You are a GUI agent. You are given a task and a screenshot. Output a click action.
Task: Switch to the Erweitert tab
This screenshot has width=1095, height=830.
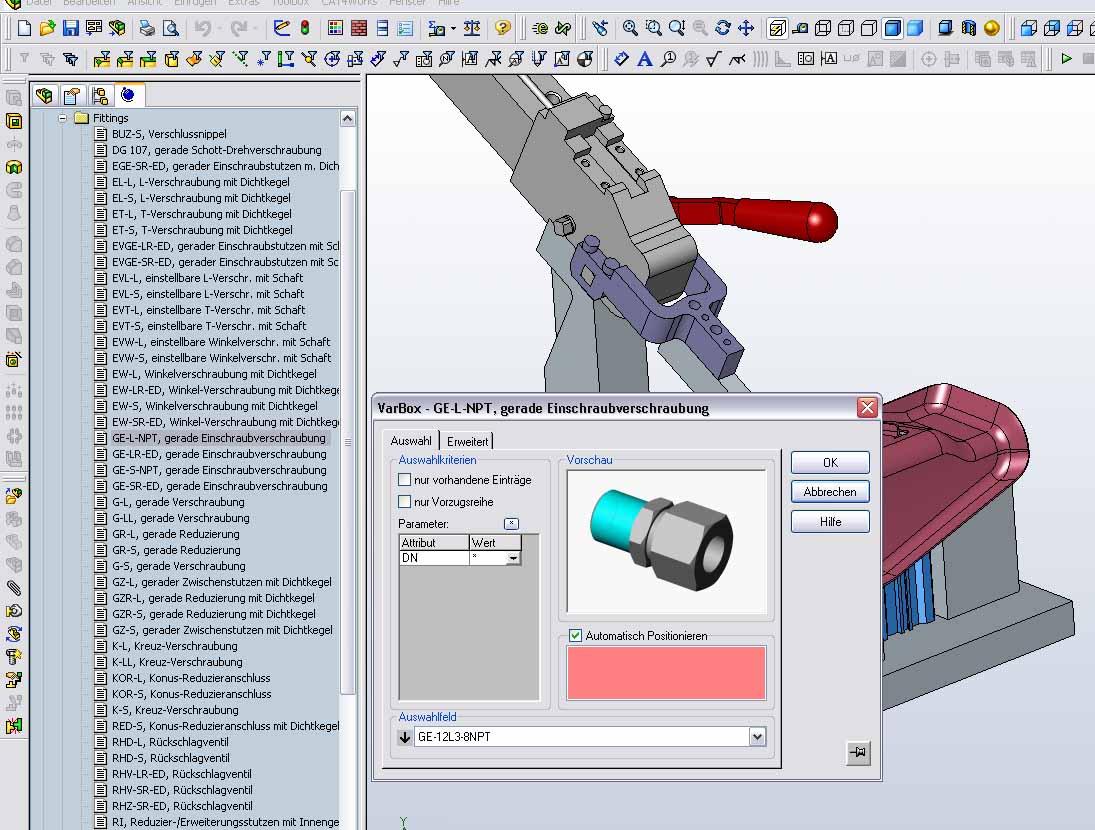click(x=467, y=441)
